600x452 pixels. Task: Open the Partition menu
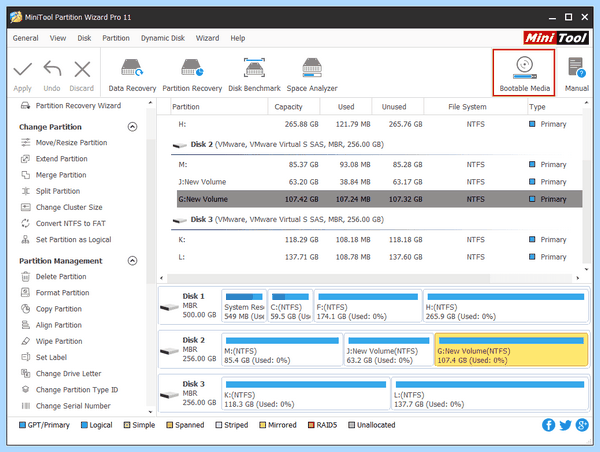(x=116, y=38)
